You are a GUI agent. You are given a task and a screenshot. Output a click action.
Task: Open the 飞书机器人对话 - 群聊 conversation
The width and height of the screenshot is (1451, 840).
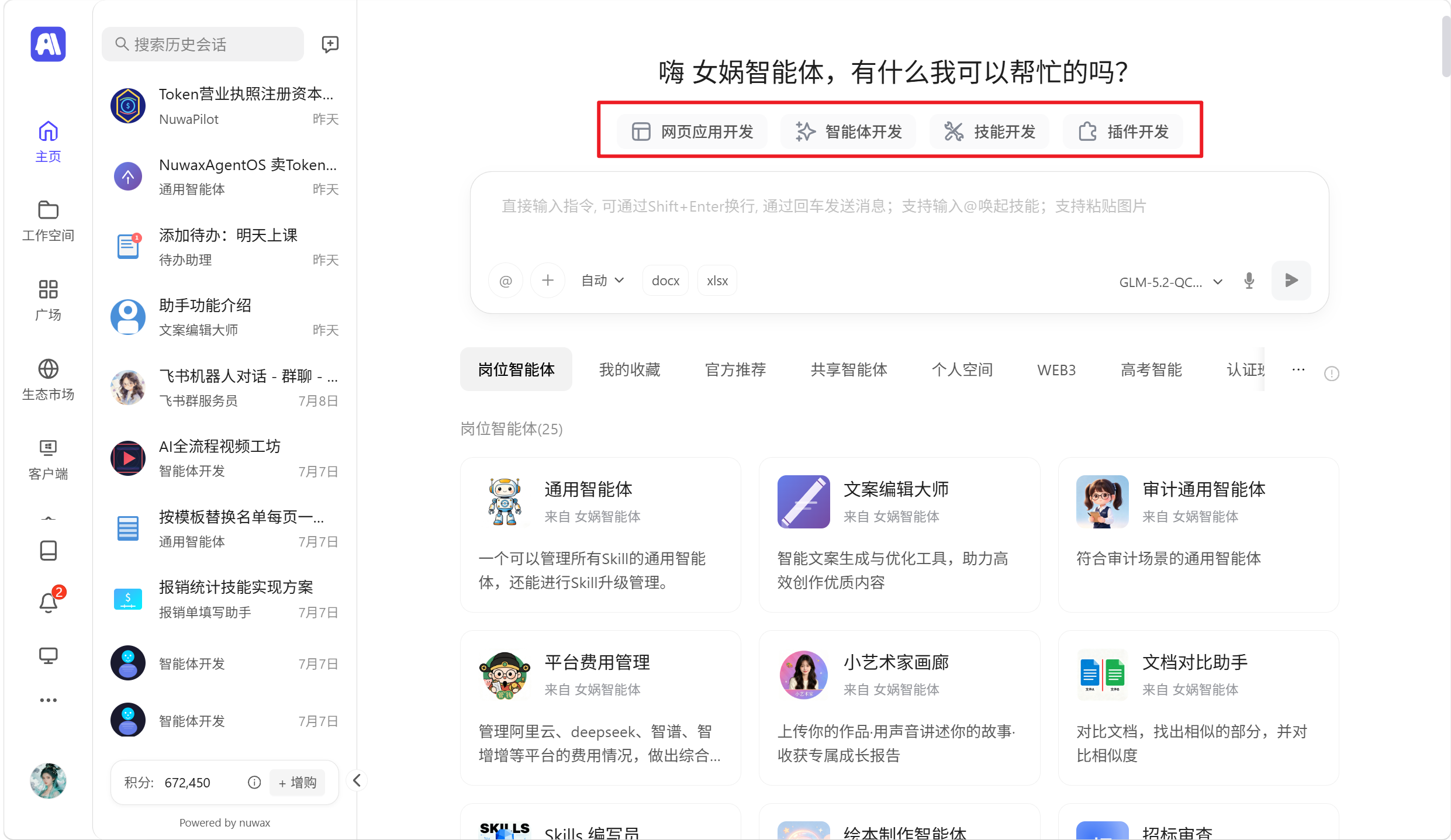pyautogui.click(x=224, y=388)
